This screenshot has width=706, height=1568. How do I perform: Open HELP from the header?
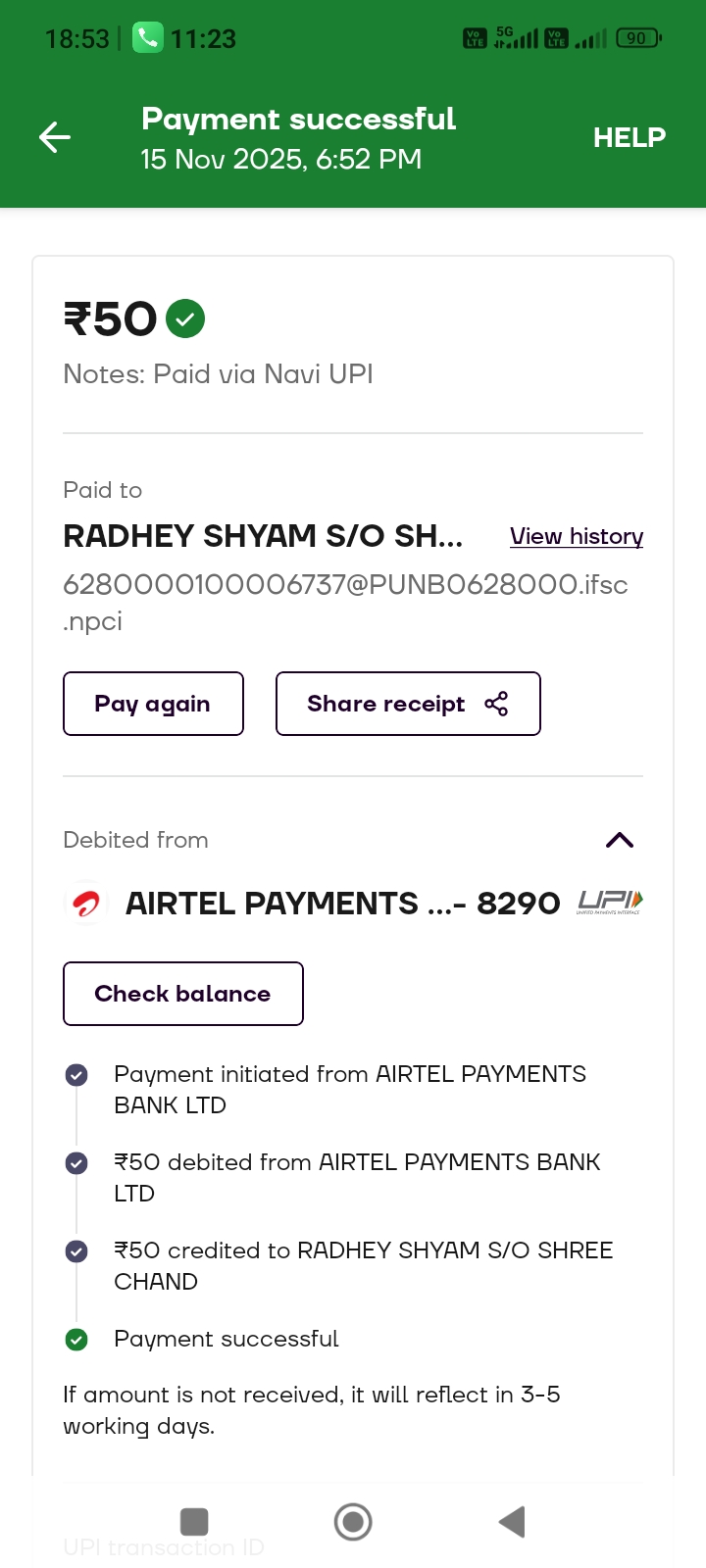click(629, 137)
